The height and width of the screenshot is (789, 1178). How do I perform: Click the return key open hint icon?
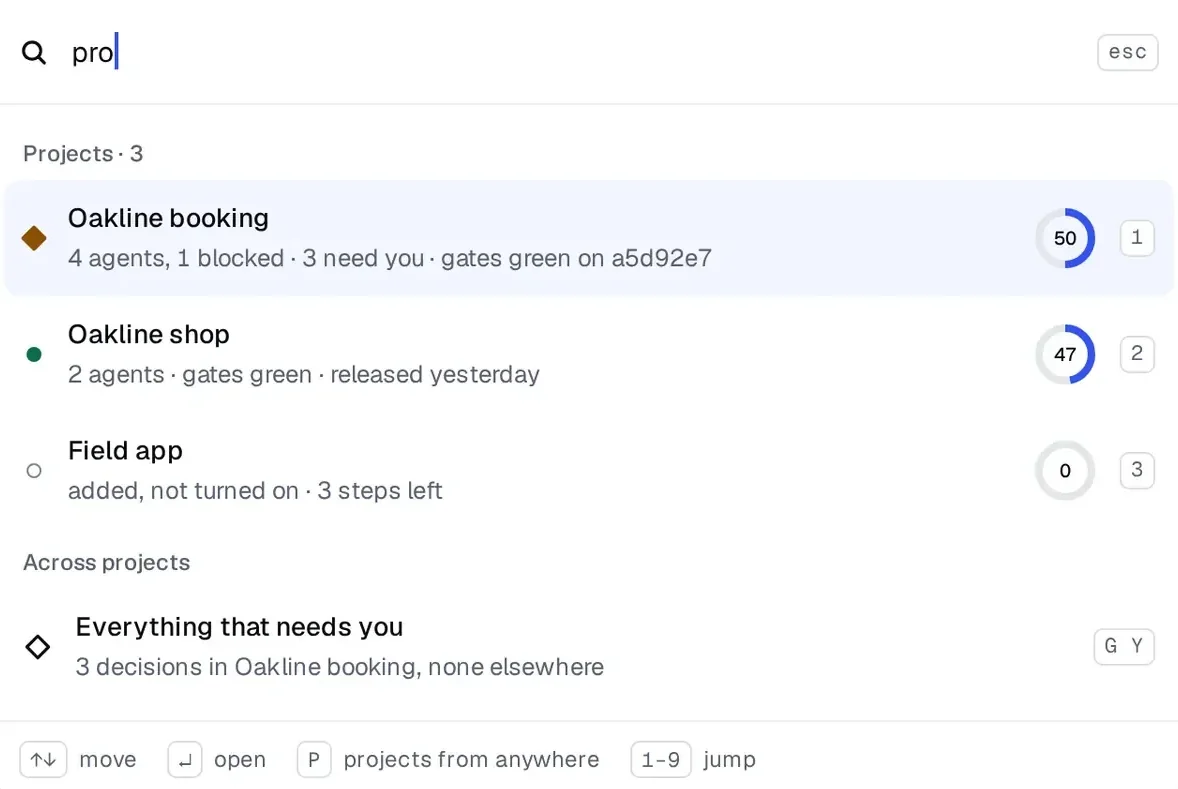[185, 760]
